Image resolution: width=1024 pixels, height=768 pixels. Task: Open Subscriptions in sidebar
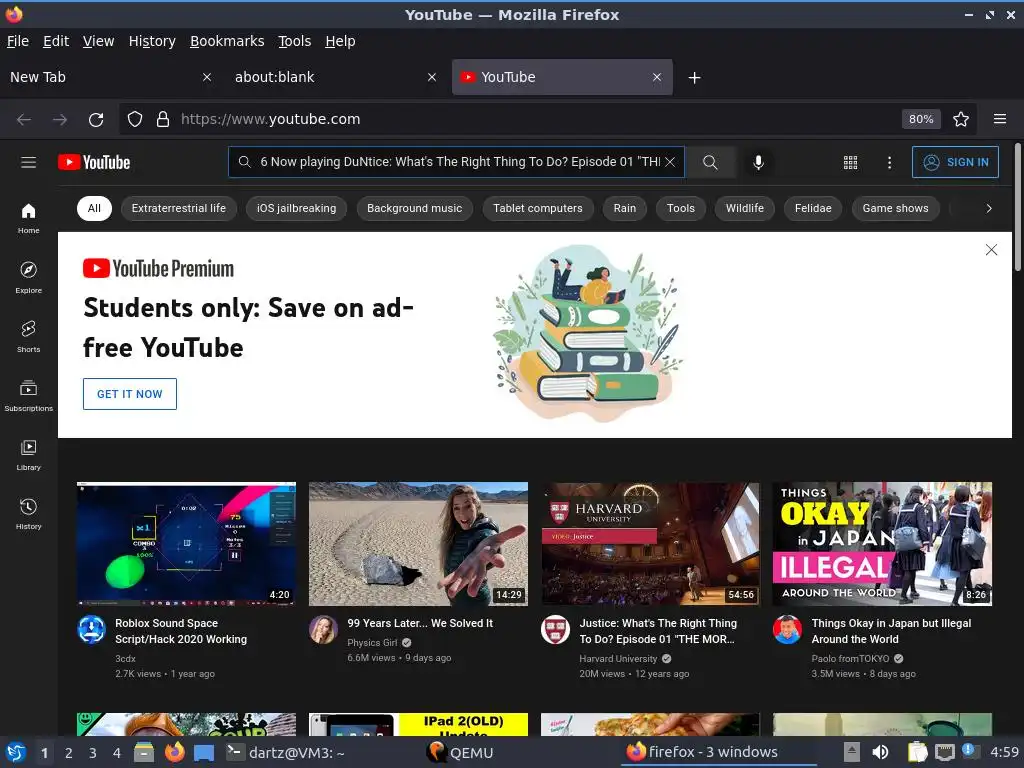28,396
